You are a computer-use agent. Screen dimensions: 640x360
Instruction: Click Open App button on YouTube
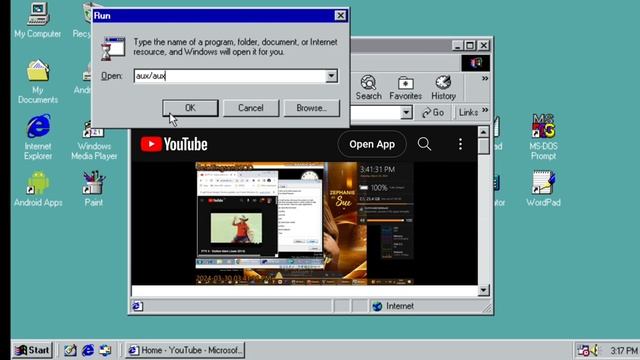pos(372,144)
